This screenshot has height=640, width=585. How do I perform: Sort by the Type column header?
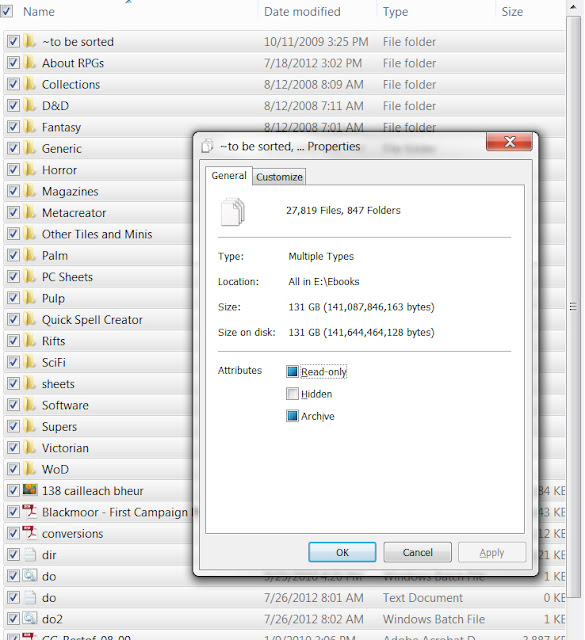pyautogui.click(x=395, y=11)
